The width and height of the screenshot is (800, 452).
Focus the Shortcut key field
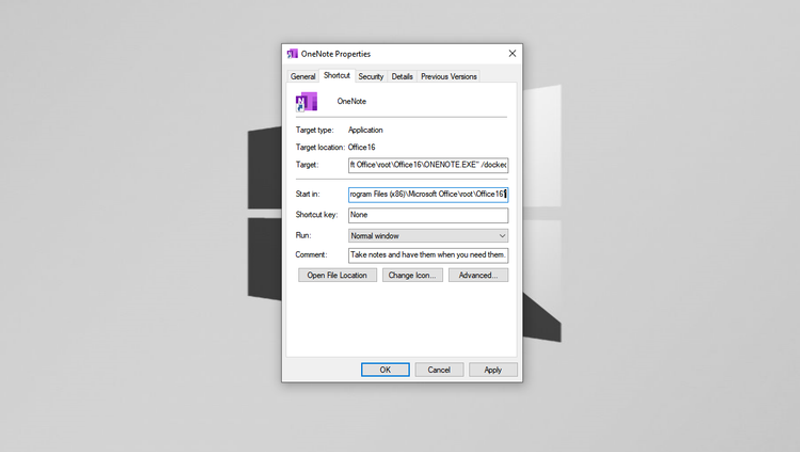(x=428, y=215)
